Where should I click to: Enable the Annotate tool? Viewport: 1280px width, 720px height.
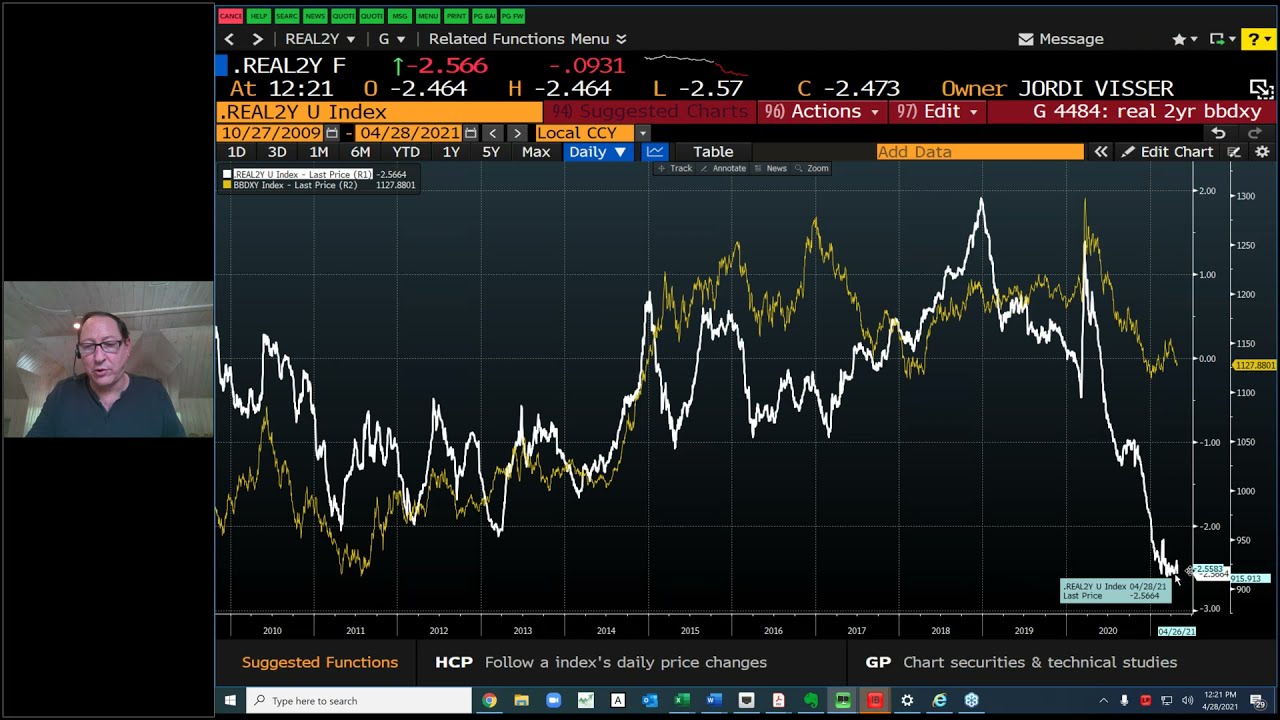[x=724, y=168]
